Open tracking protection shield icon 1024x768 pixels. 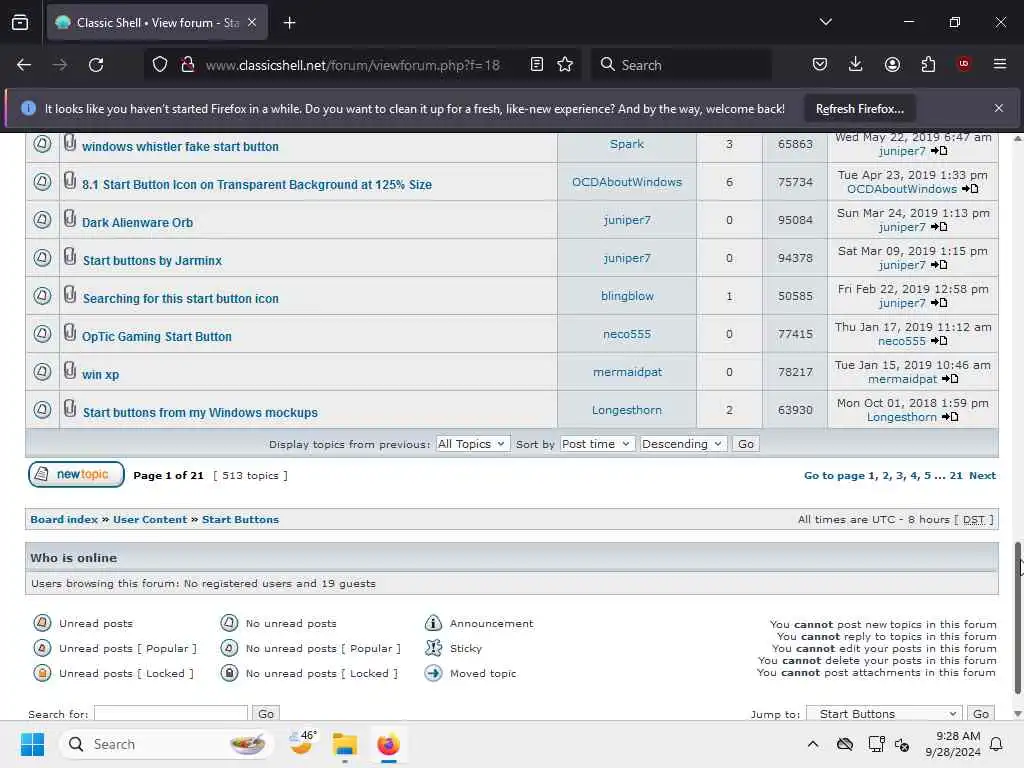point(160,65)
